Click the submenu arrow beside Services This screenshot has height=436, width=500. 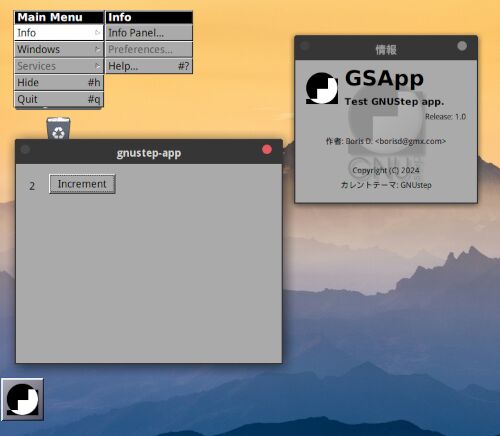pos(97,66)
